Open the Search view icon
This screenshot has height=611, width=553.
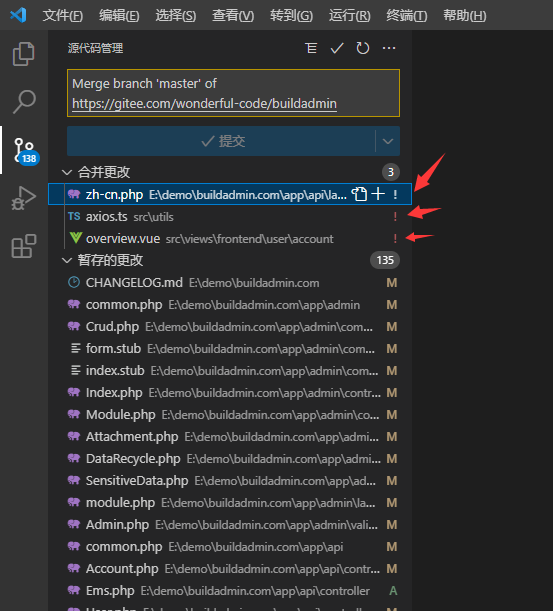point(24,102)
